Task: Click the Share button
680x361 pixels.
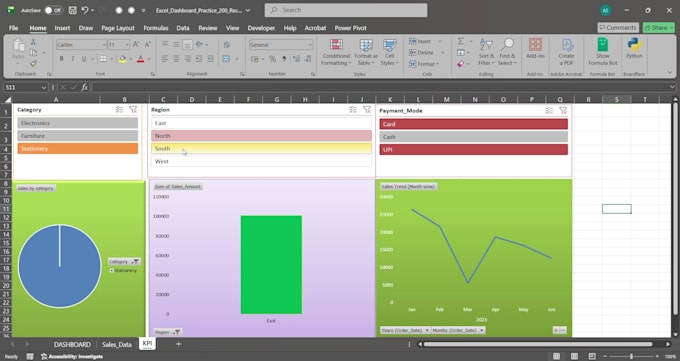Action: coord(659,27)
